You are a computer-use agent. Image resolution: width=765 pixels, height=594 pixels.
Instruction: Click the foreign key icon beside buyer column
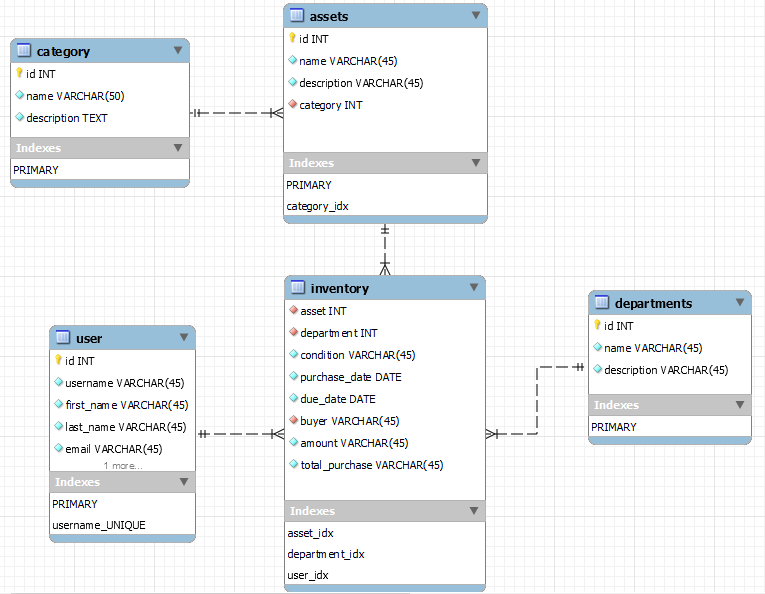point(293,421)
